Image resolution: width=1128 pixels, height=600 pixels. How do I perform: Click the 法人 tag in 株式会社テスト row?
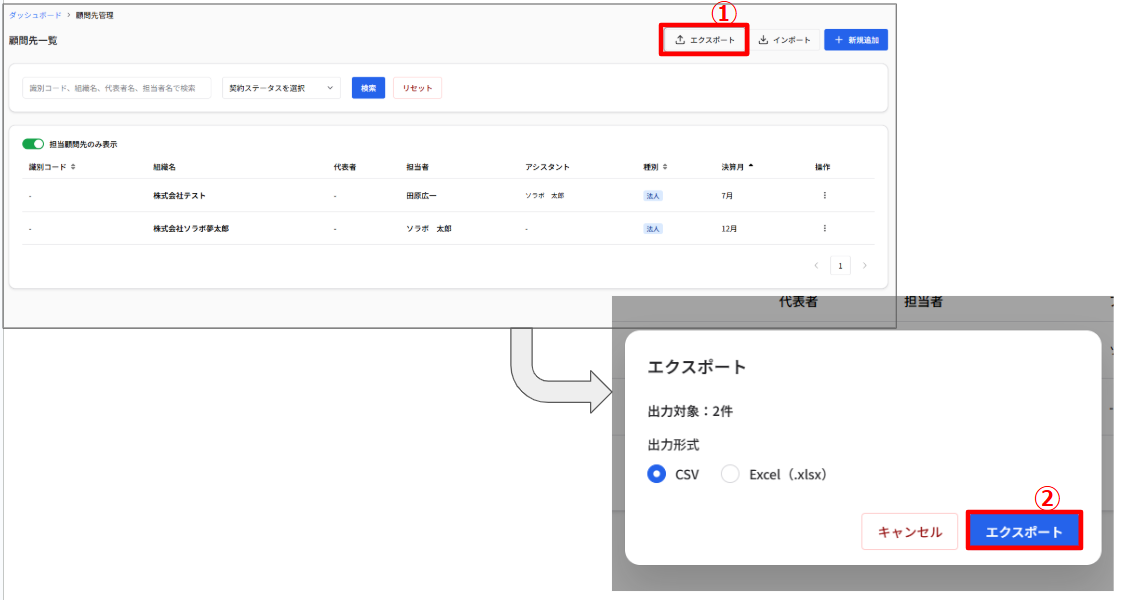click(x=652, y=196)
